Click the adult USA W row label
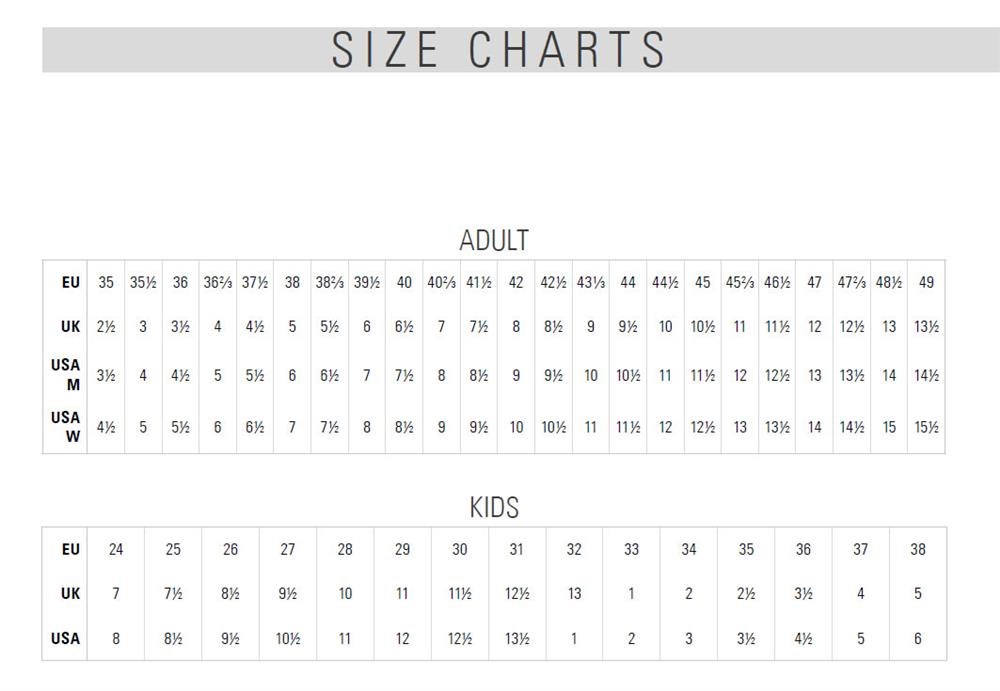1000x691 pixels. point(66,426)
